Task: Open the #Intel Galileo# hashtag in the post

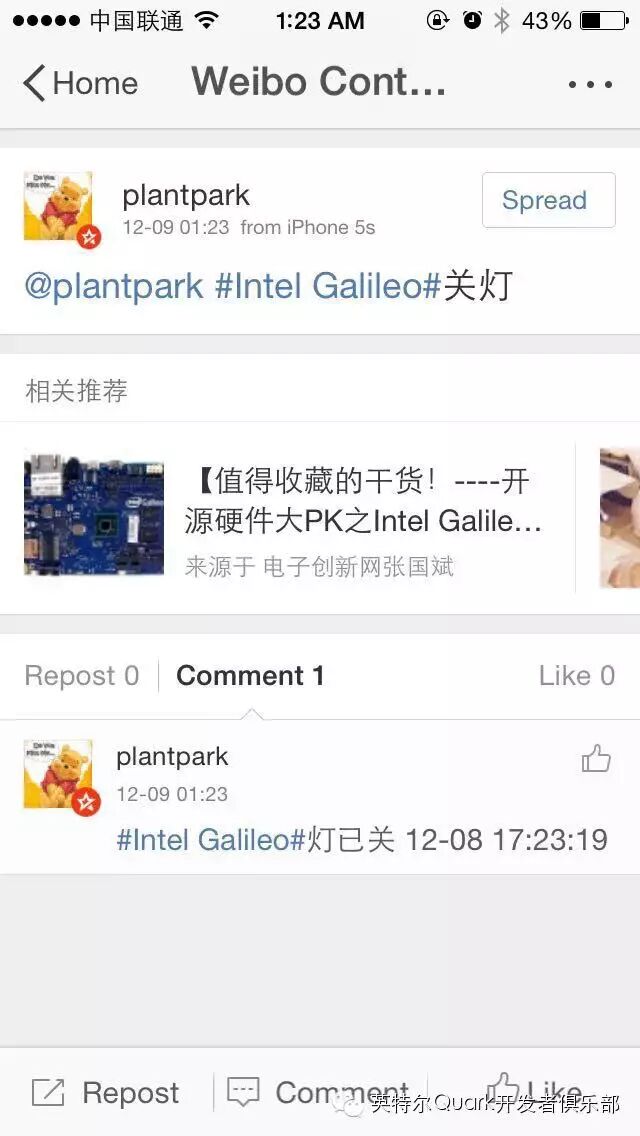Action: point(328,287)
